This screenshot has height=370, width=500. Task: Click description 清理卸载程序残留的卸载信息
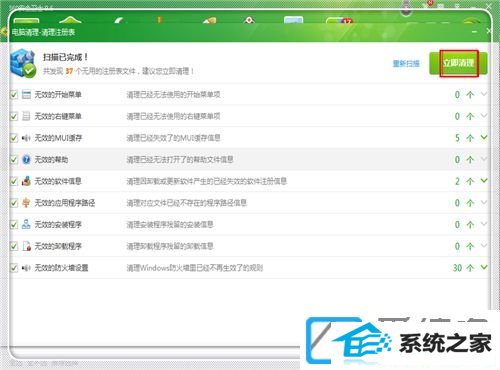click(x=170, y=246)
